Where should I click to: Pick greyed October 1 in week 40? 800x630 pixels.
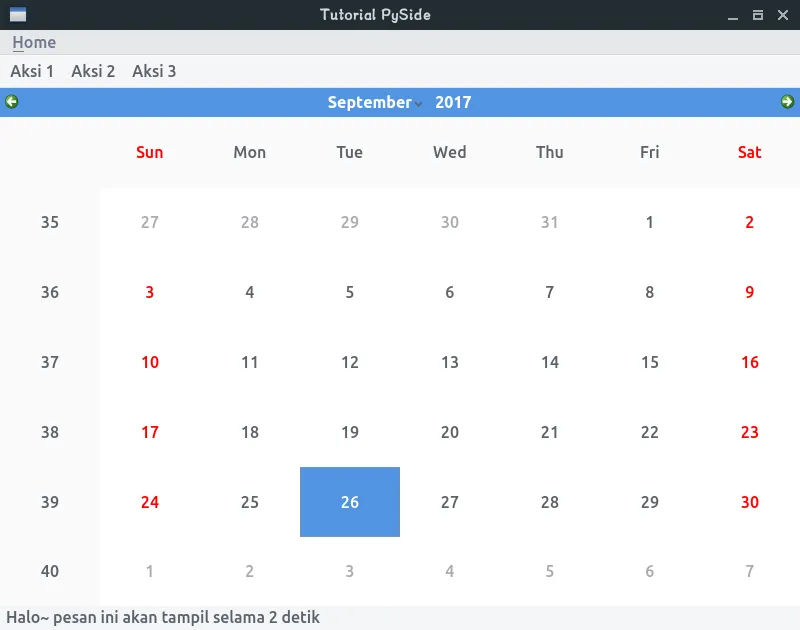coord(149,571)
